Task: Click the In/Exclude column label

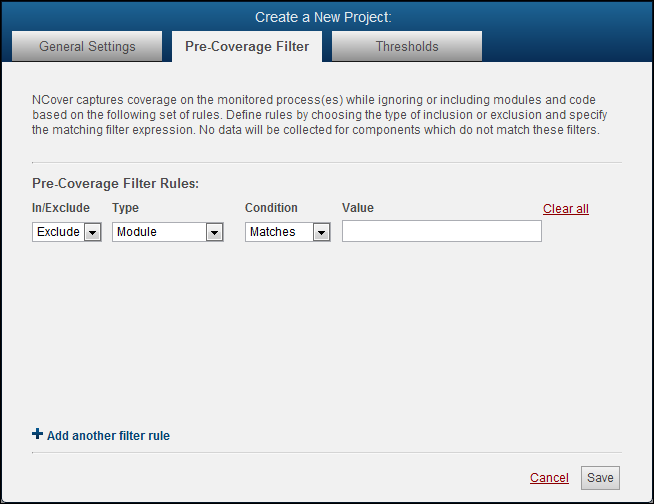Action: [x=61, y=208]
